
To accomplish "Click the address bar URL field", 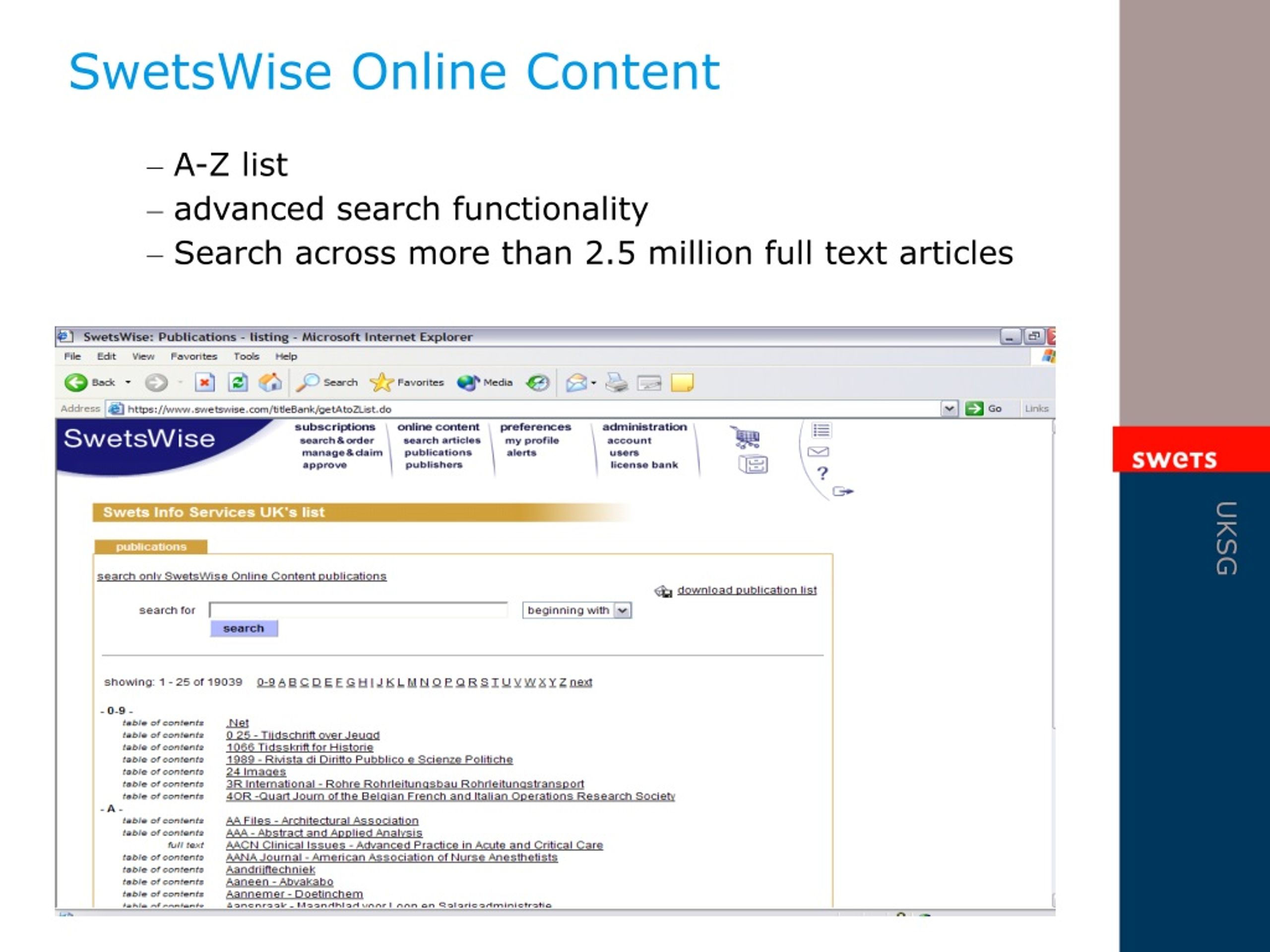I will click(532, 409).
